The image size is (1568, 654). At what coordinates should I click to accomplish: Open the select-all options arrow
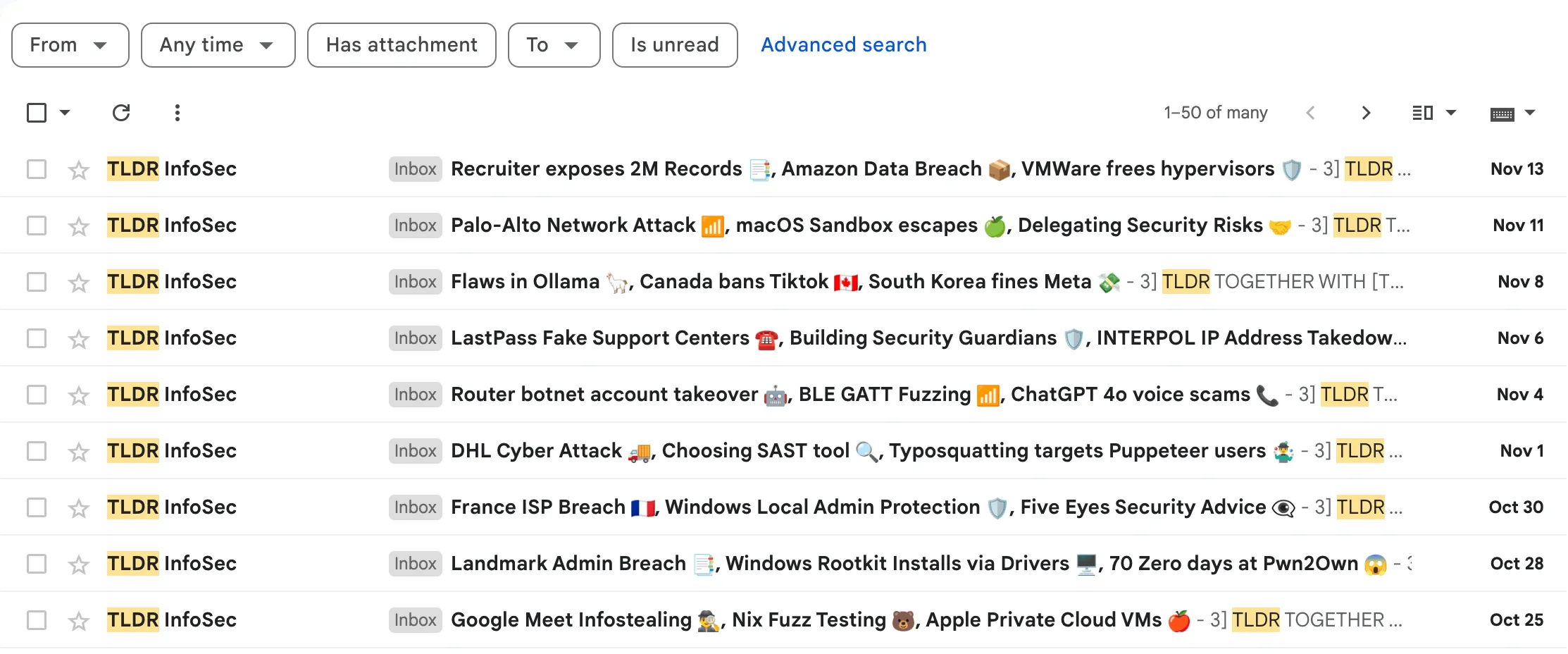[66, 113]
